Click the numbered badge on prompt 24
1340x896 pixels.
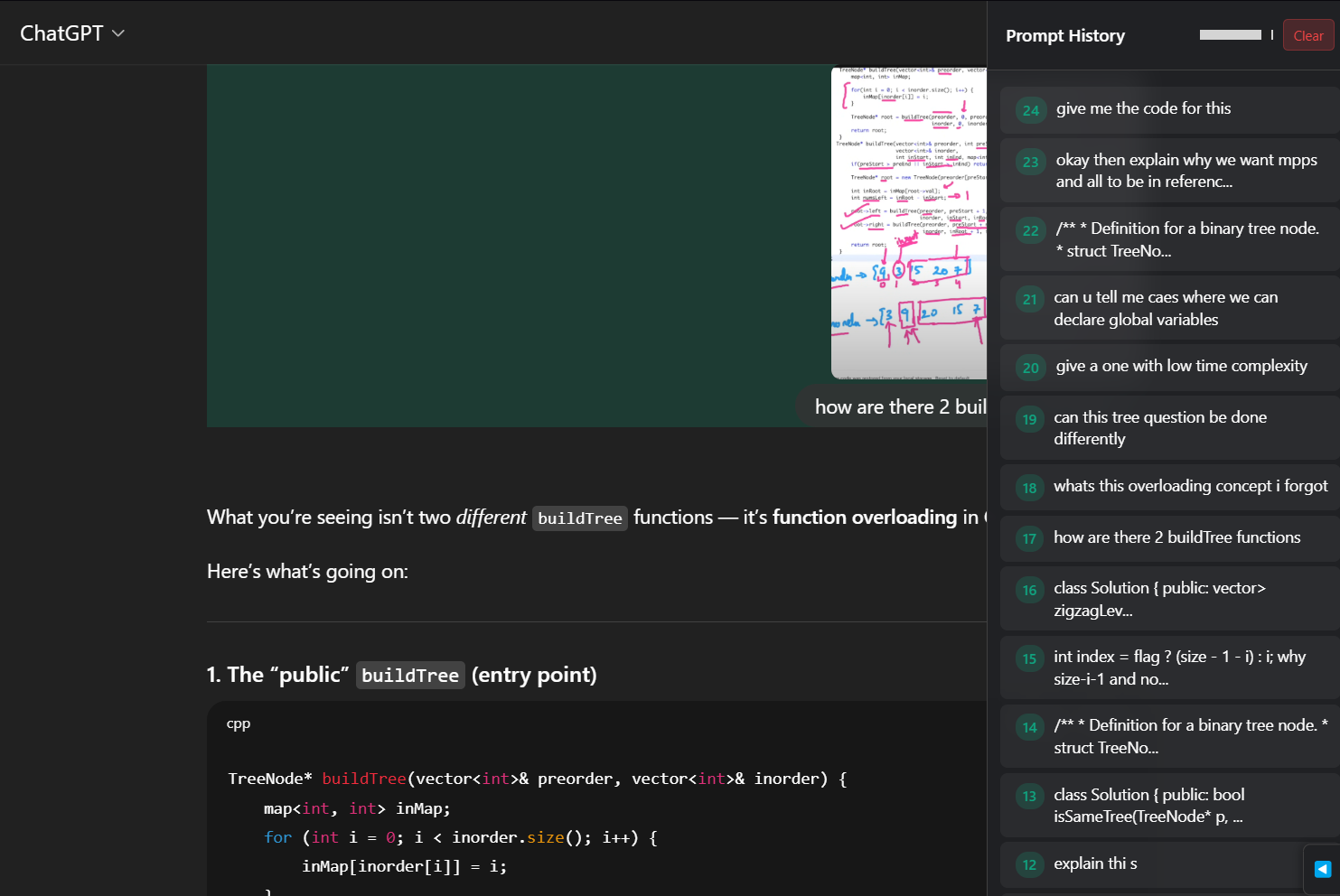[x=1030, y=110]
